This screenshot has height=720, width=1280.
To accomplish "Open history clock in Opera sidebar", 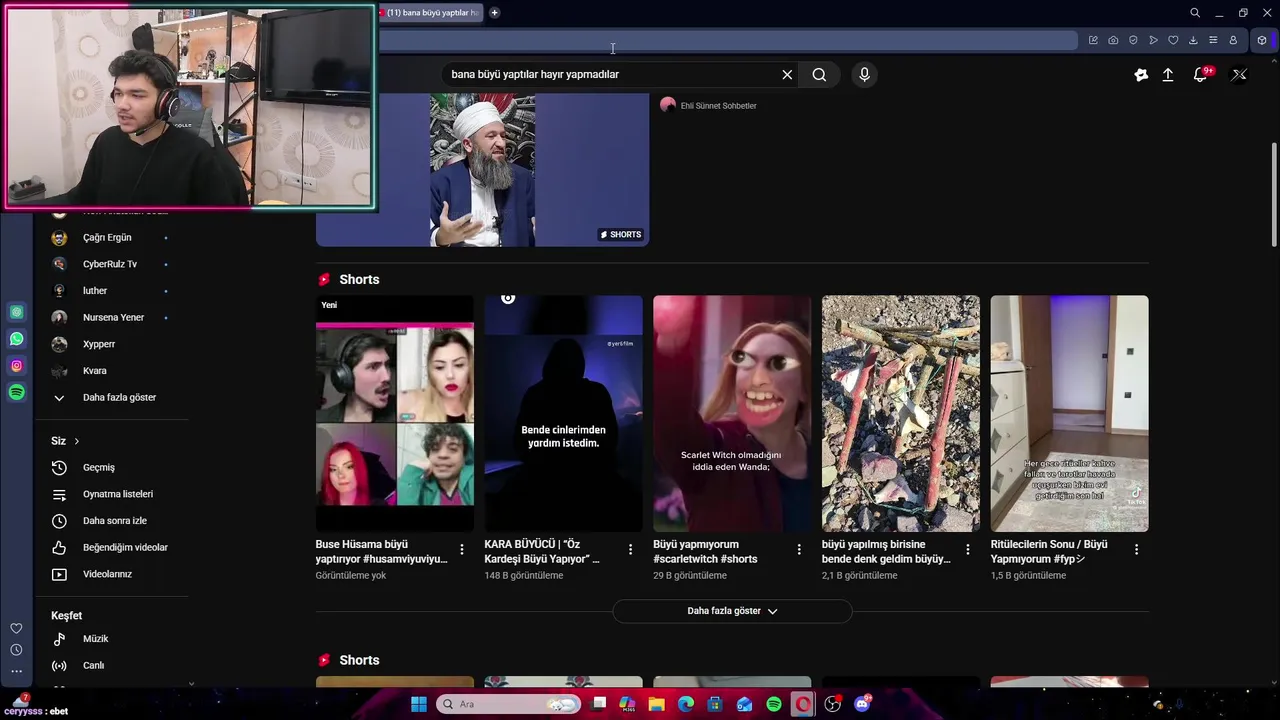I will (16, 650).
